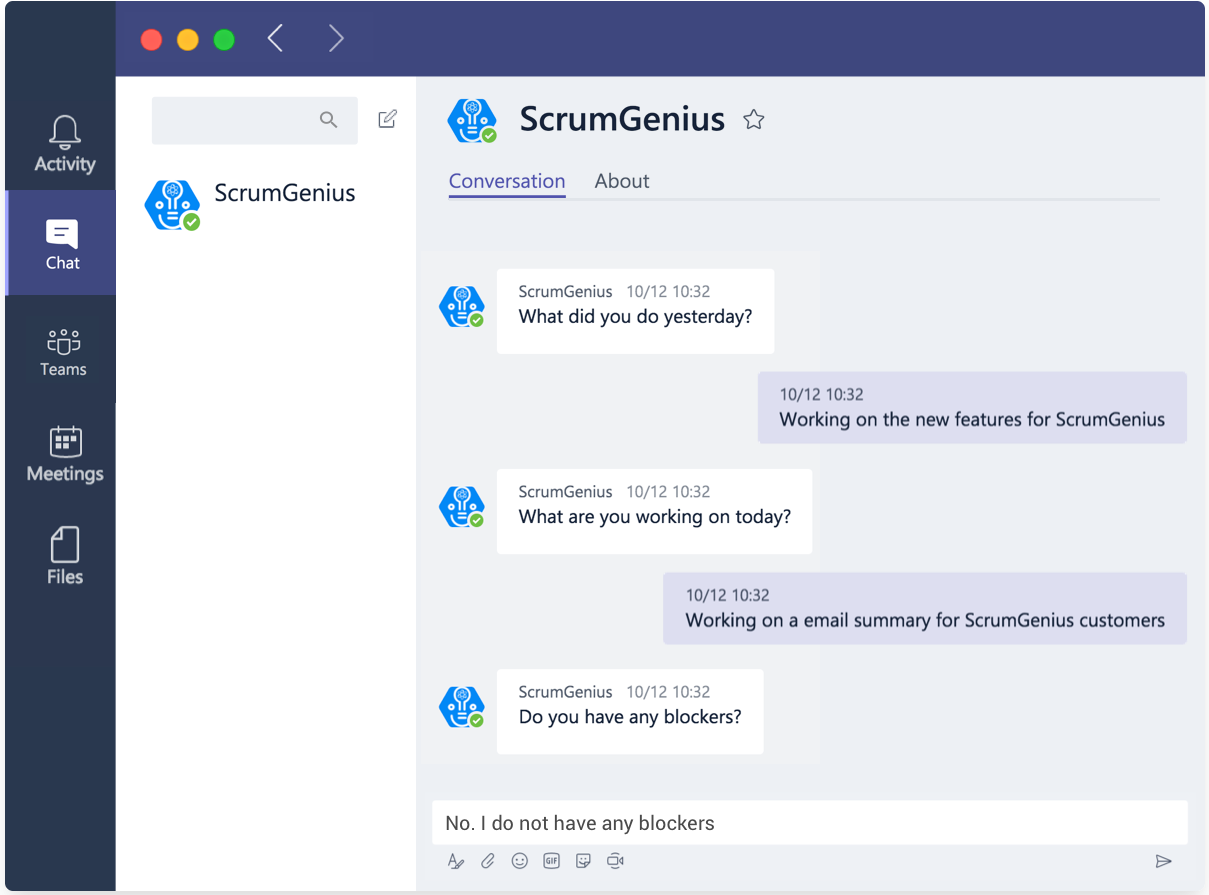Click the search magnifier in the chat list

329,119
